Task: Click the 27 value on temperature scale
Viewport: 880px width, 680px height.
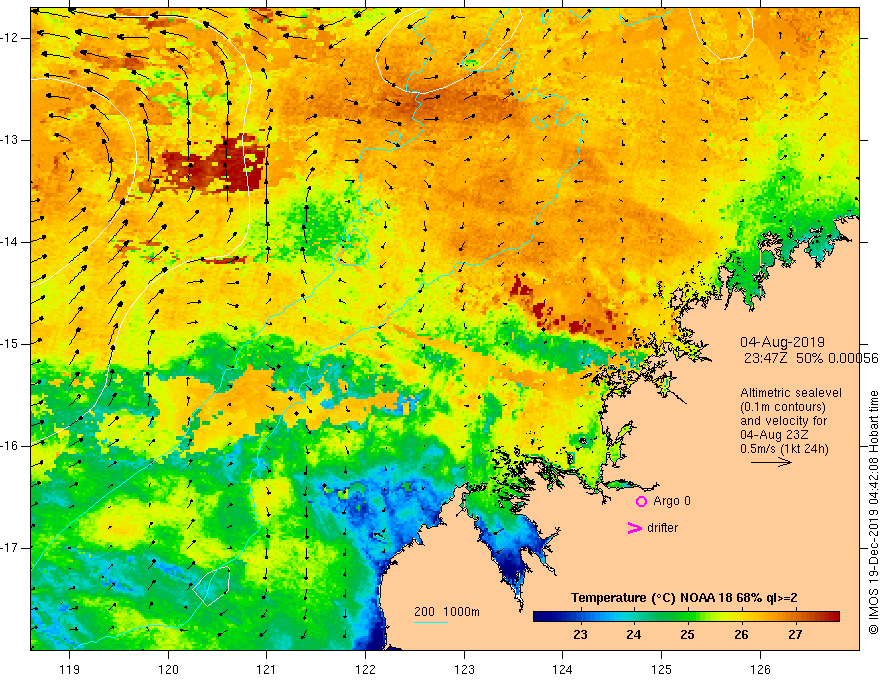Action: [x=795, y=635]
